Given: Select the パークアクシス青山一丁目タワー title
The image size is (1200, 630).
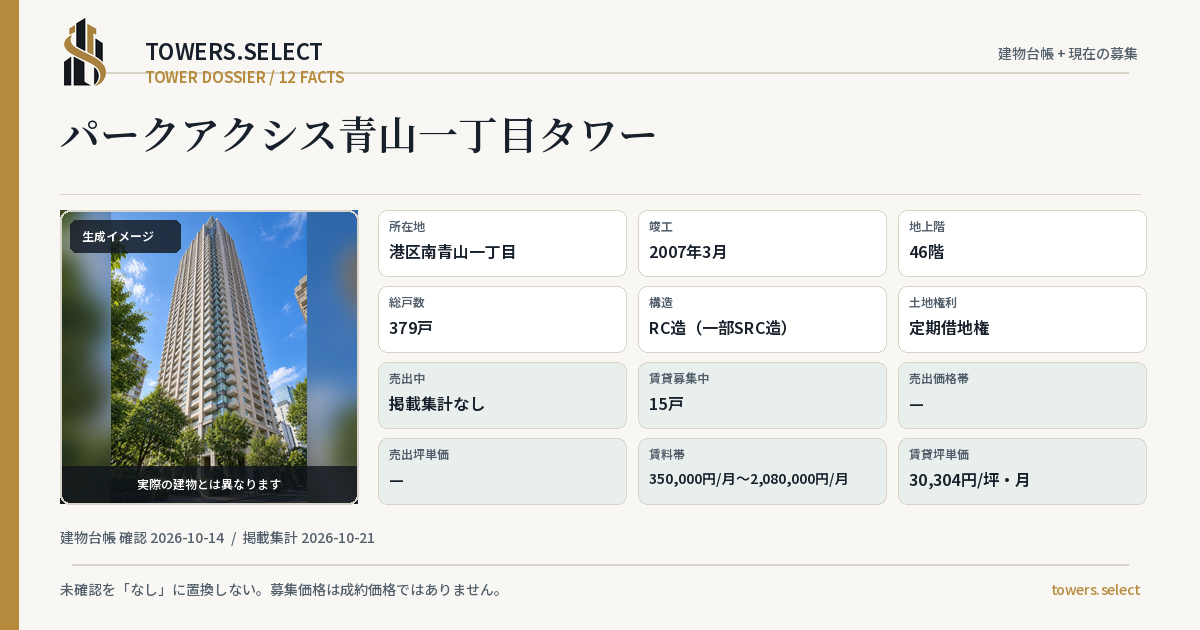Looking at the screenshot, I should (x=358, y=135).
